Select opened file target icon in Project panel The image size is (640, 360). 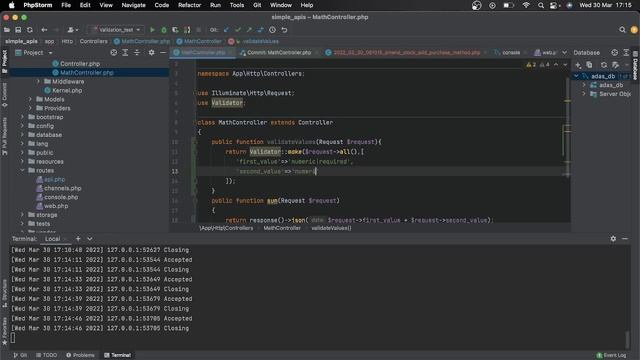point(113,53)
